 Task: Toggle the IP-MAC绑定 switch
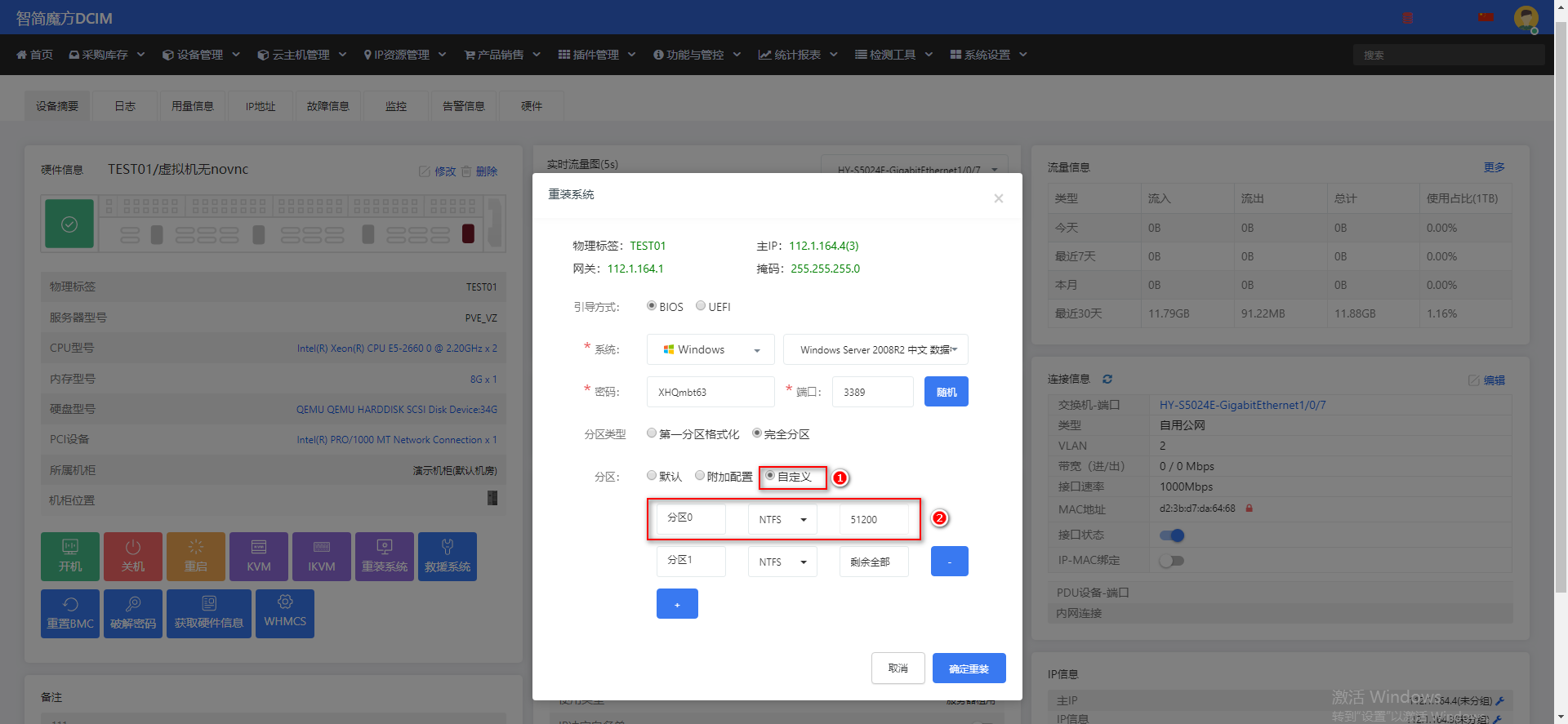tap(1171, 561)
